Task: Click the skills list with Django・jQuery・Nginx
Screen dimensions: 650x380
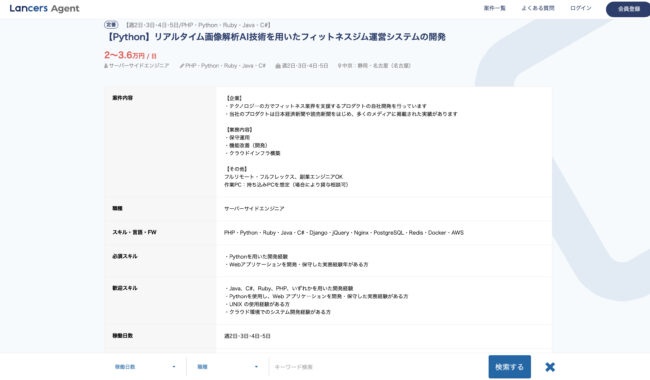Action: click(x=344, y=233)
